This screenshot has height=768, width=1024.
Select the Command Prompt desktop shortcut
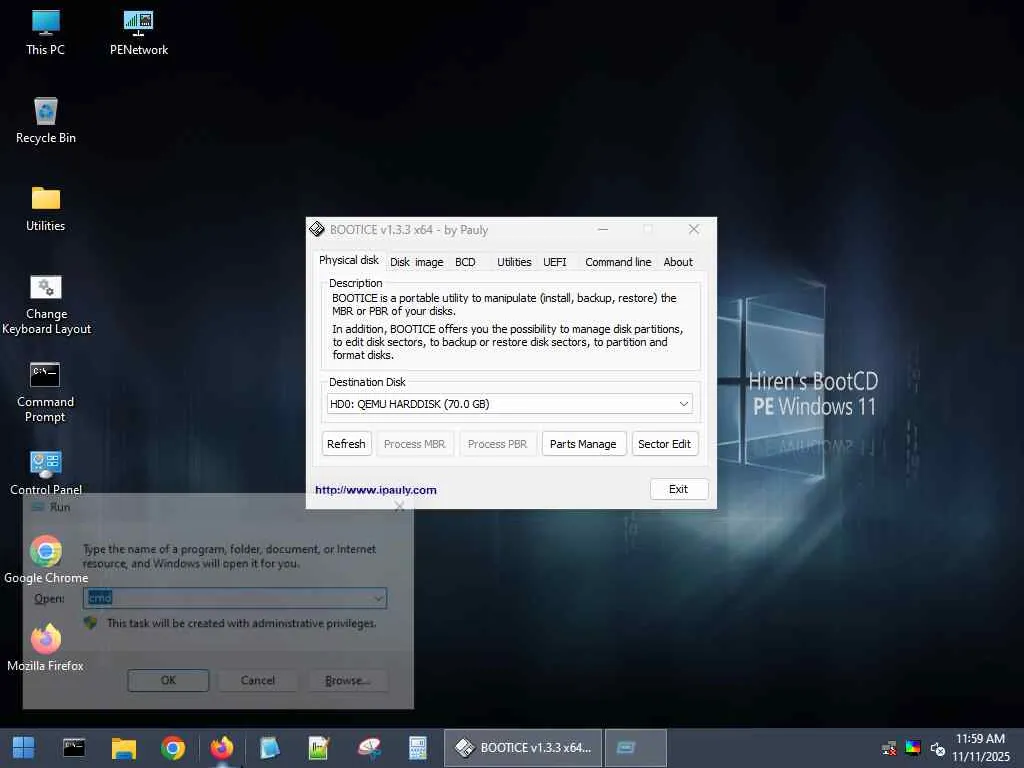coord(45,392)
